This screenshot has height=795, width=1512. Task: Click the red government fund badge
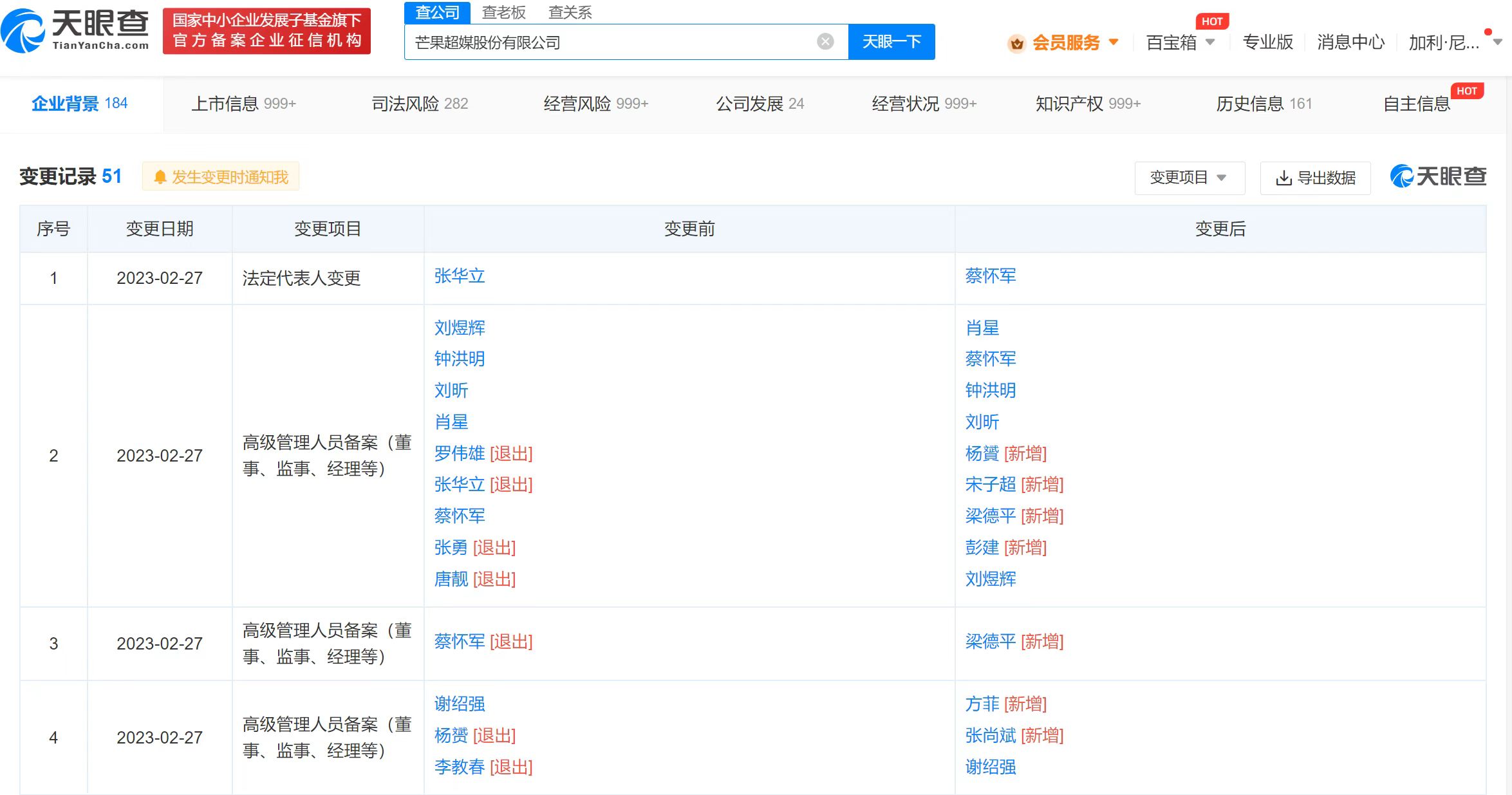(266, 31)
